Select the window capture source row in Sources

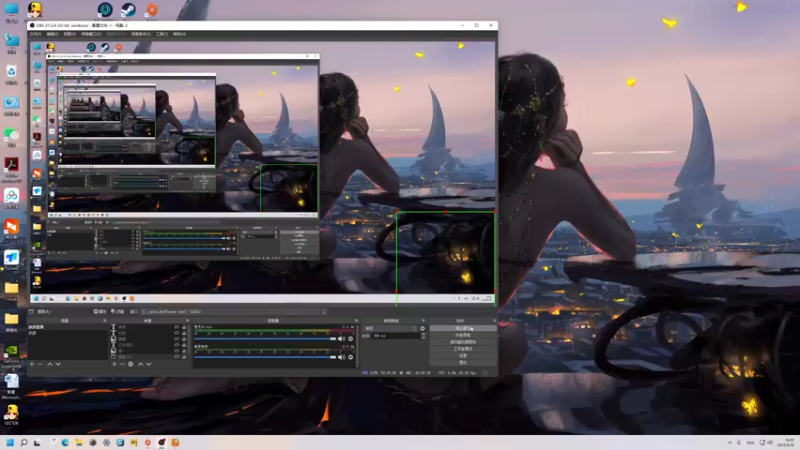click(x=148, y=357)
